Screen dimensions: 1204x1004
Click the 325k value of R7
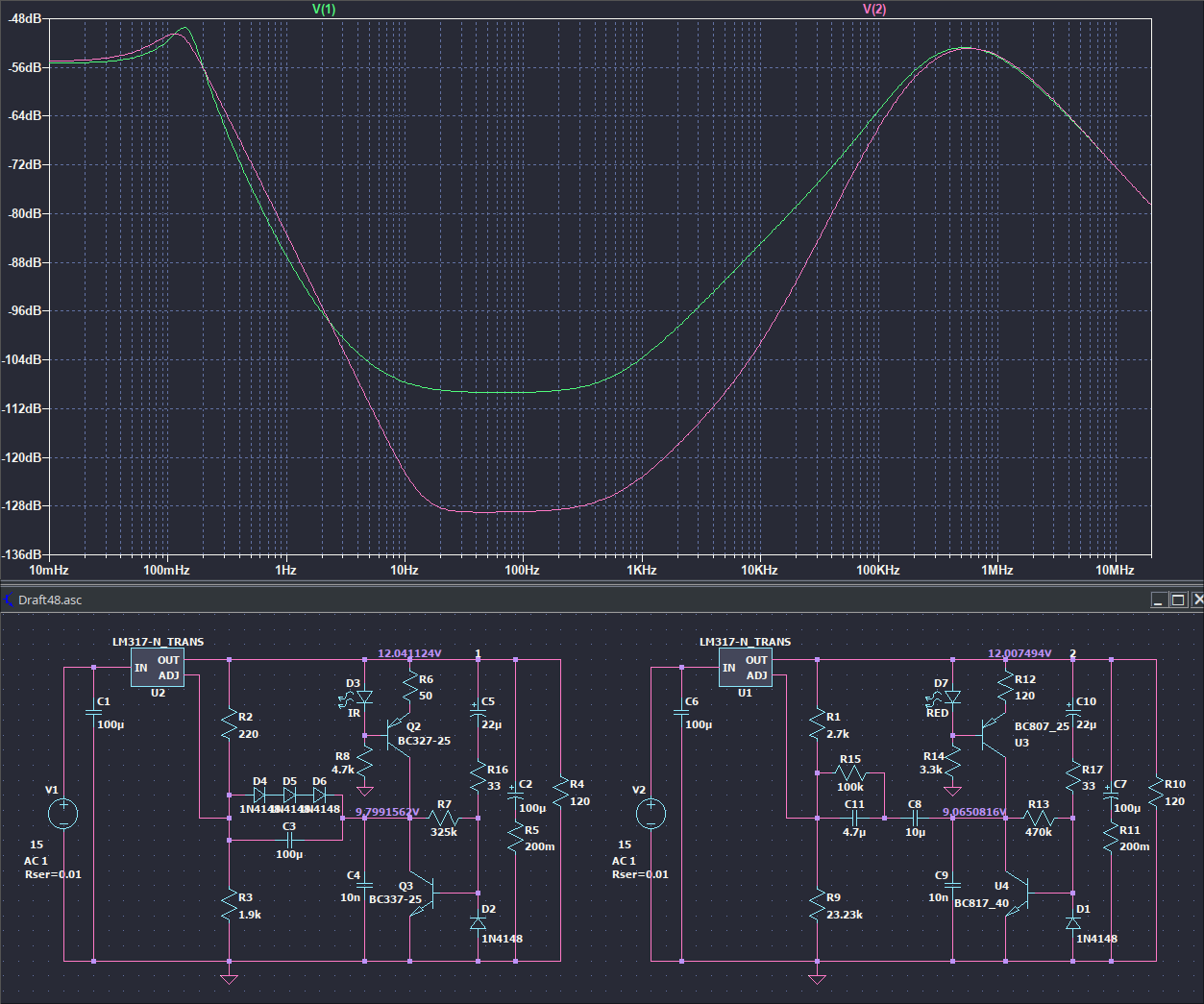(444, 832)
